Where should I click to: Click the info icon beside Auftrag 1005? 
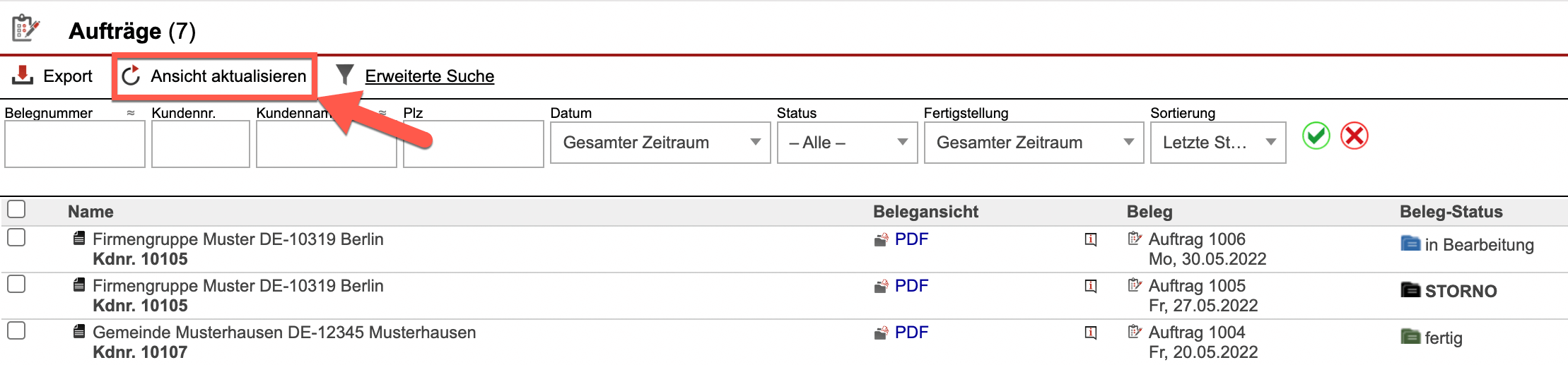point(1091,286)
